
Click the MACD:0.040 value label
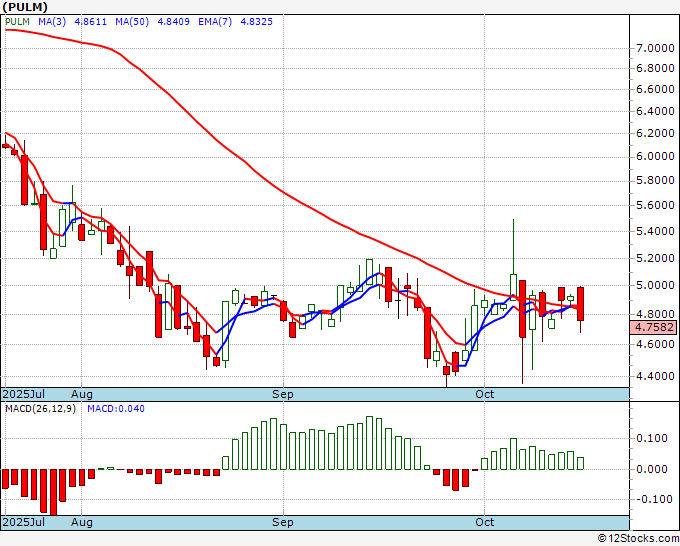click(116, 409)
